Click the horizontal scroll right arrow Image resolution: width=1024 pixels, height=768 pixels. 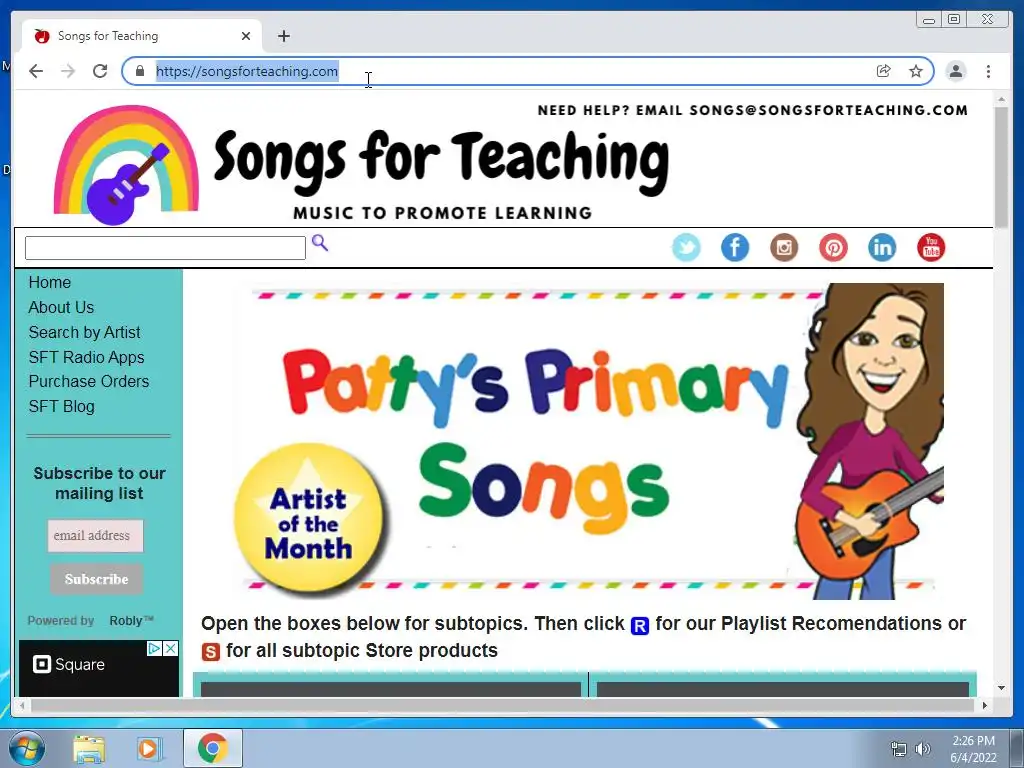985,705
